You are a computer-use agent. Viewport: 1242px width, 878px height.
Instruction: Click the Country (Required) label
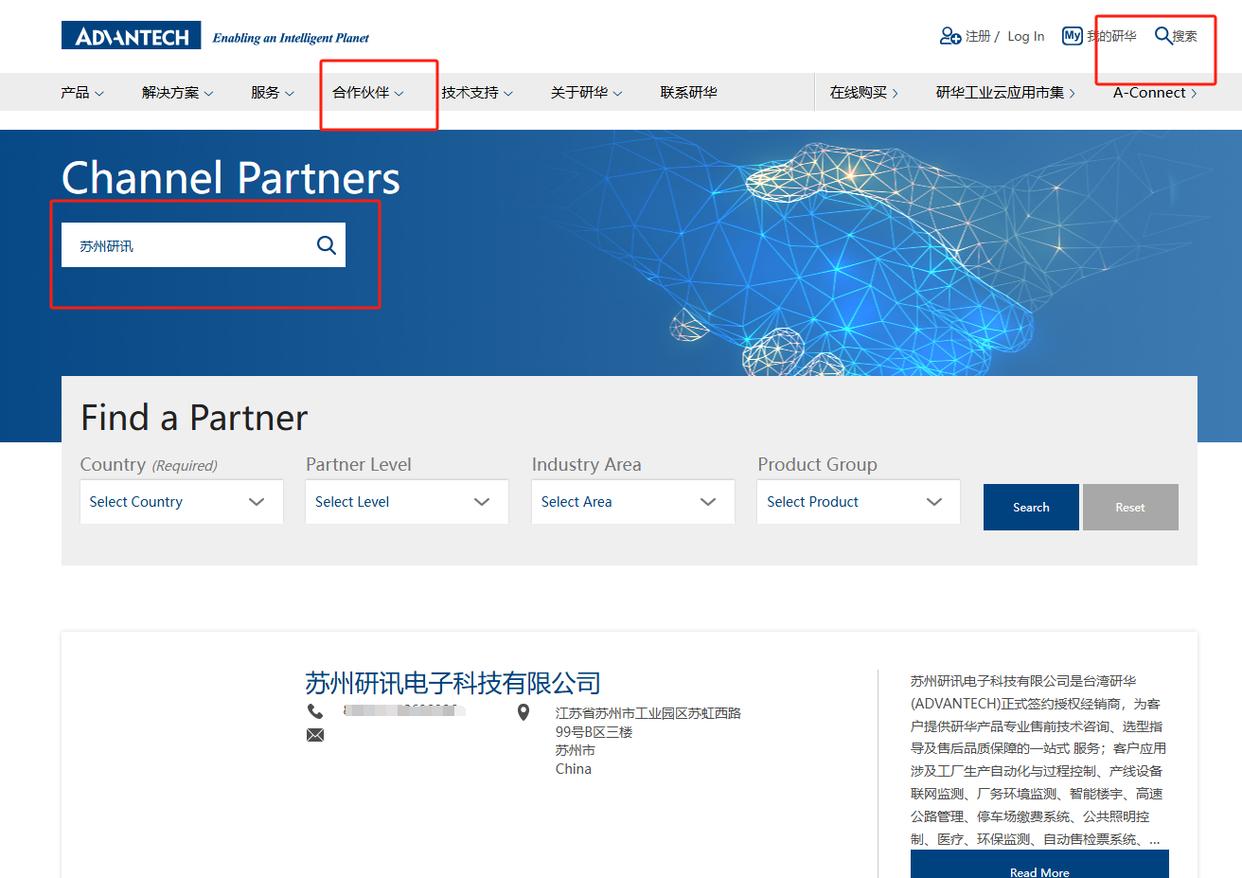tap(149, 464)
